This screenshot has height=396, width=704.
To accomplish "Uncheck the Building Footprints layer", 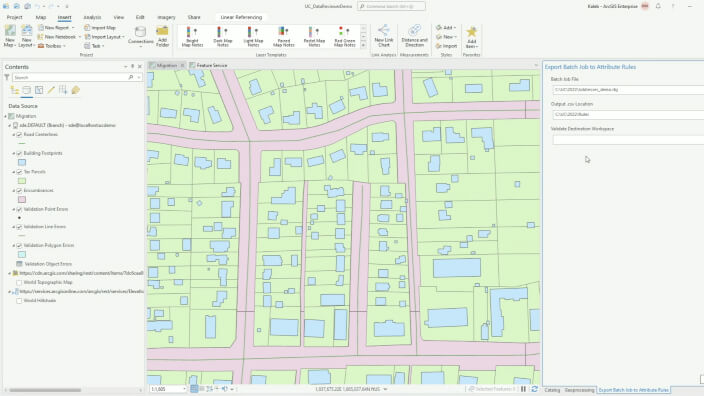I will click(x=19, y=154).
